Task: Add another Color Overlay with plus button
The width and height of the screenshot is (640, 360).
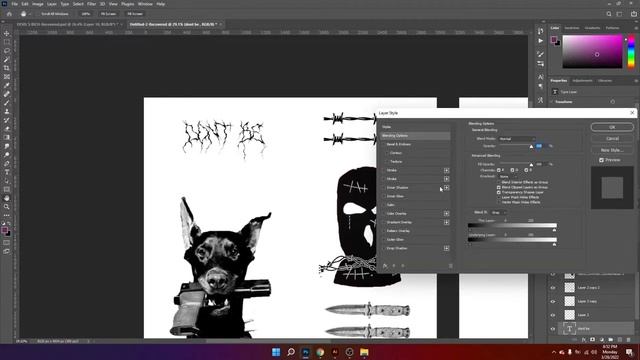Action: click(x=447, y=213)
